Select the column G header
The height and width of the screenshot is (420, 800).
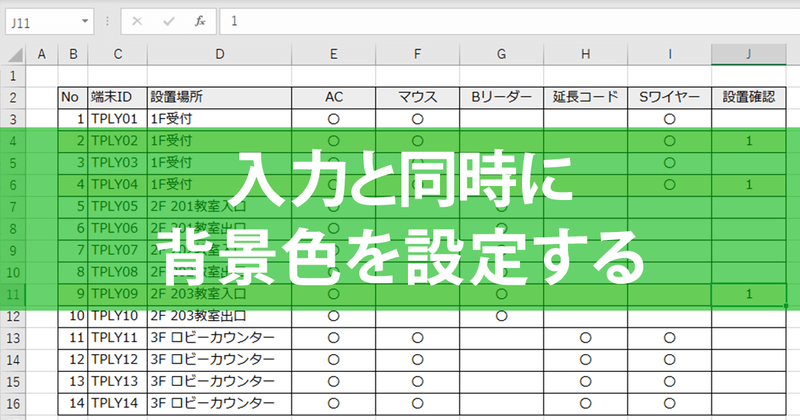(502, 54)
